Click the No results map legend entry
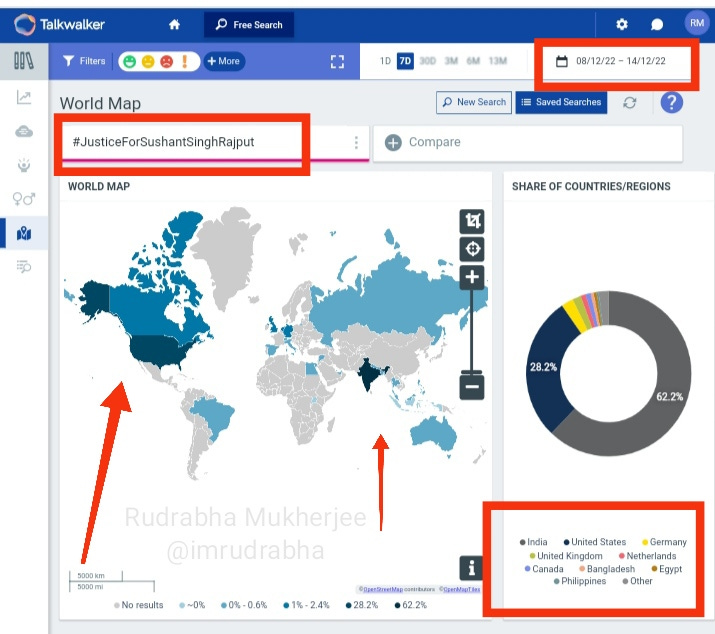The image size is (715, 634). tap(139, 605)
